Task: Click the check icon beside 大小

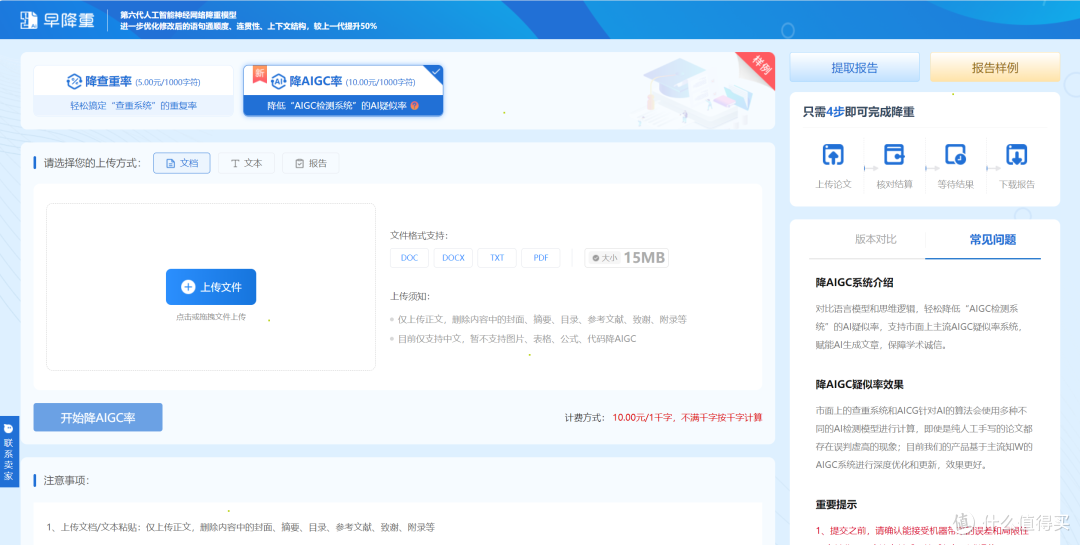Action: [596, 258]
